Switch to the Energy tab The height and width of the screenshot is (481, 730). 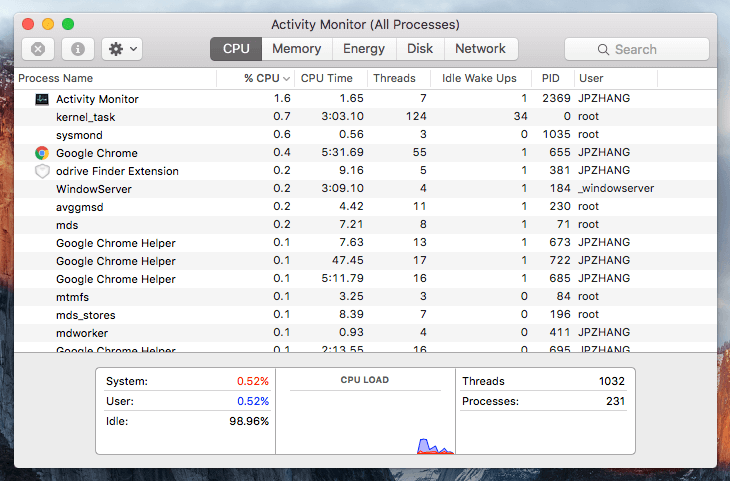[x=364, y=49]
